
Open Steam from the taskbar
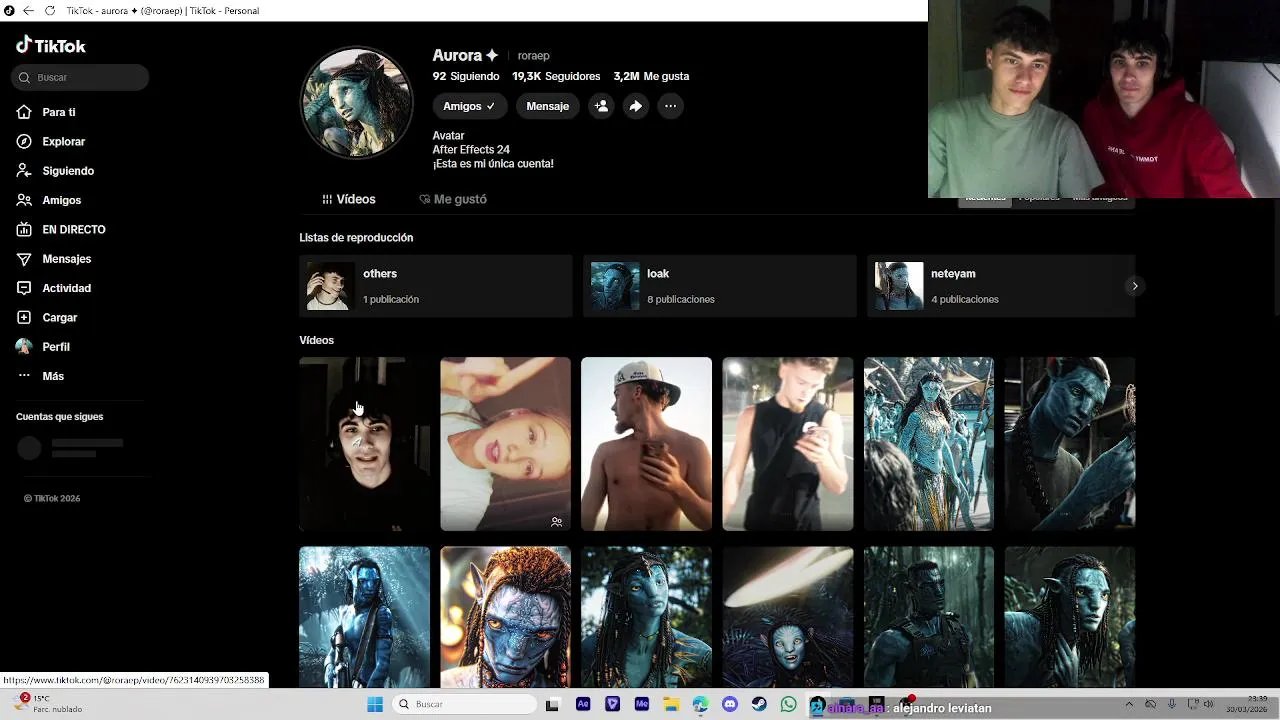click(x=760, y=704)
